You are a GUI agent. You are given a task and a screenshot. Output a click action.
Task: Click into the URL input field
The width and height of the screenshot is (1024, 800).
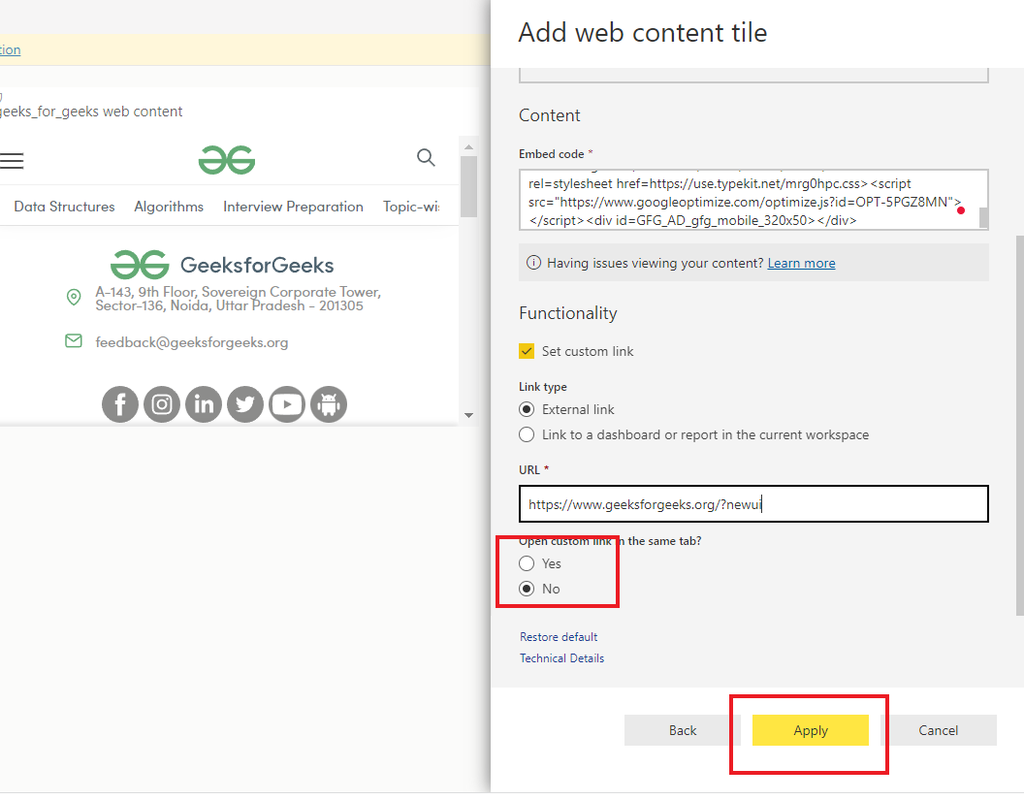[754, 504]
